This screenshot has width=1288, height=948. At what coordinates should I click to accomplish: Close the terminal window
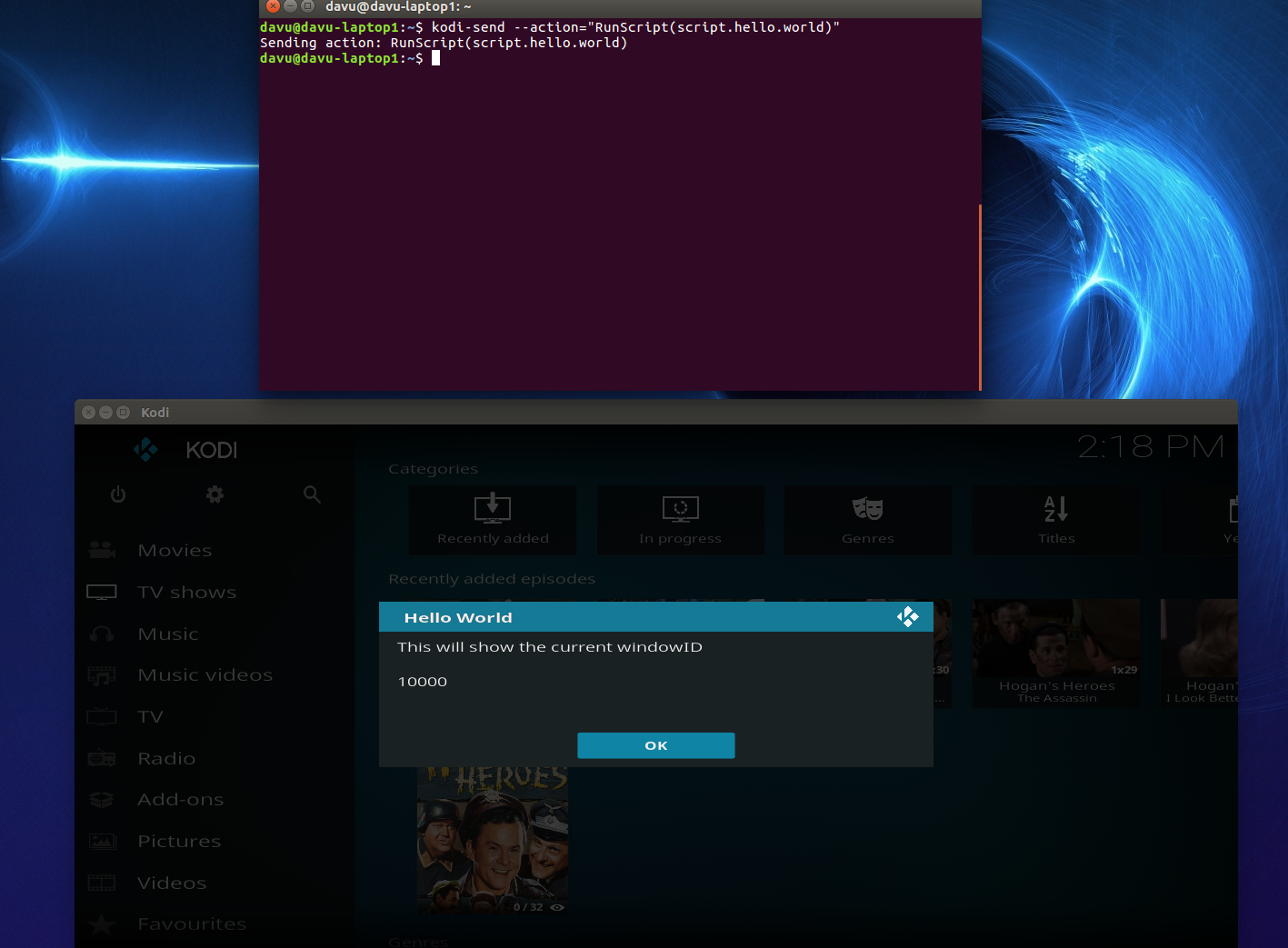click(x=273, y=5)
